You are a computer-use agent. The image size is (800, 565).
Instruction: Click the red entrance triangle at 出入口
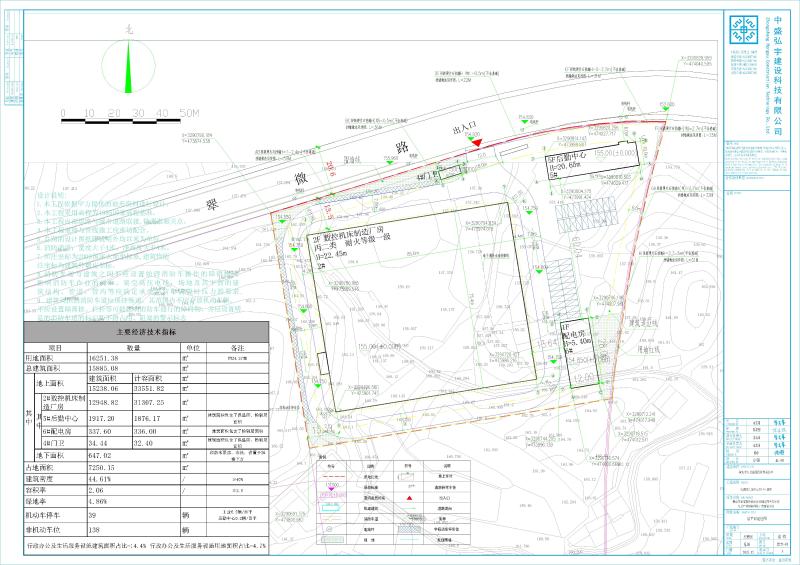[x=478, y=142]
